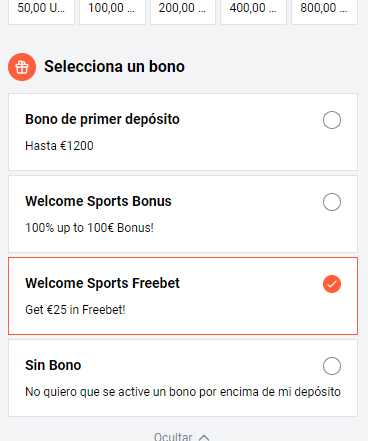The height and width of the screenshot is (441, 368).
Task: Click the '100% up to 100€ Bonus!' text
Action: pos(89,228)
